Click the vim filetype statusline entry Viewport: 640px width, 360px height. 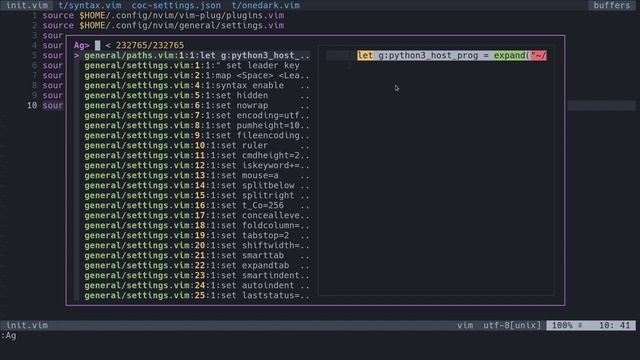[x=465, y=325]
